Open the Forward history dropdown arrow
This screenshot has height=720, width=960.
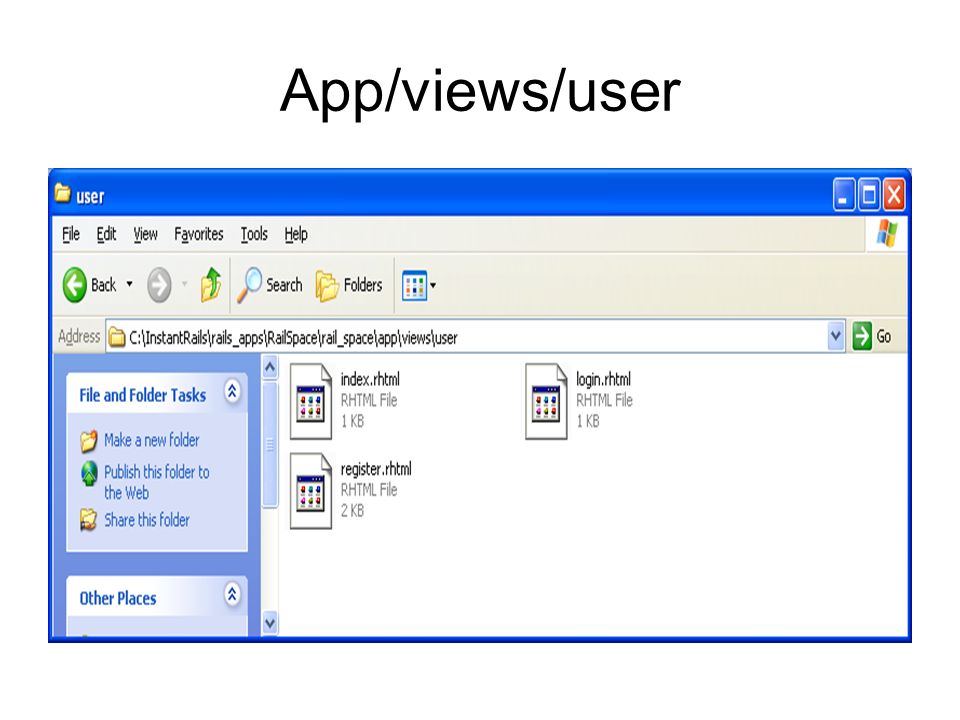tap(184, 284)
